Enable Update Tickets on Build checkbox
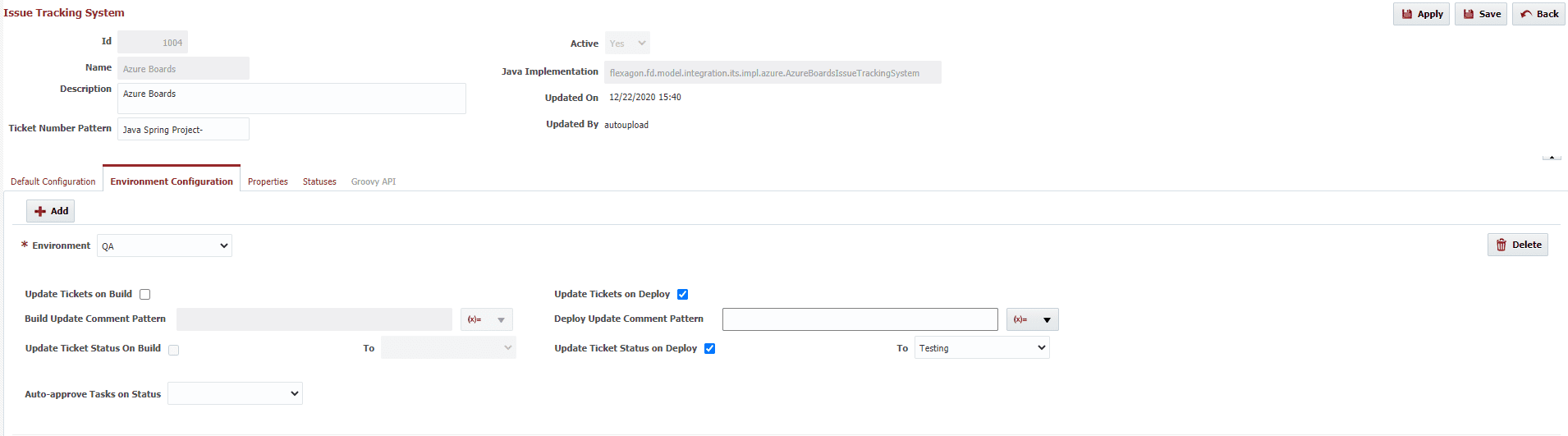 click(145, 294)
